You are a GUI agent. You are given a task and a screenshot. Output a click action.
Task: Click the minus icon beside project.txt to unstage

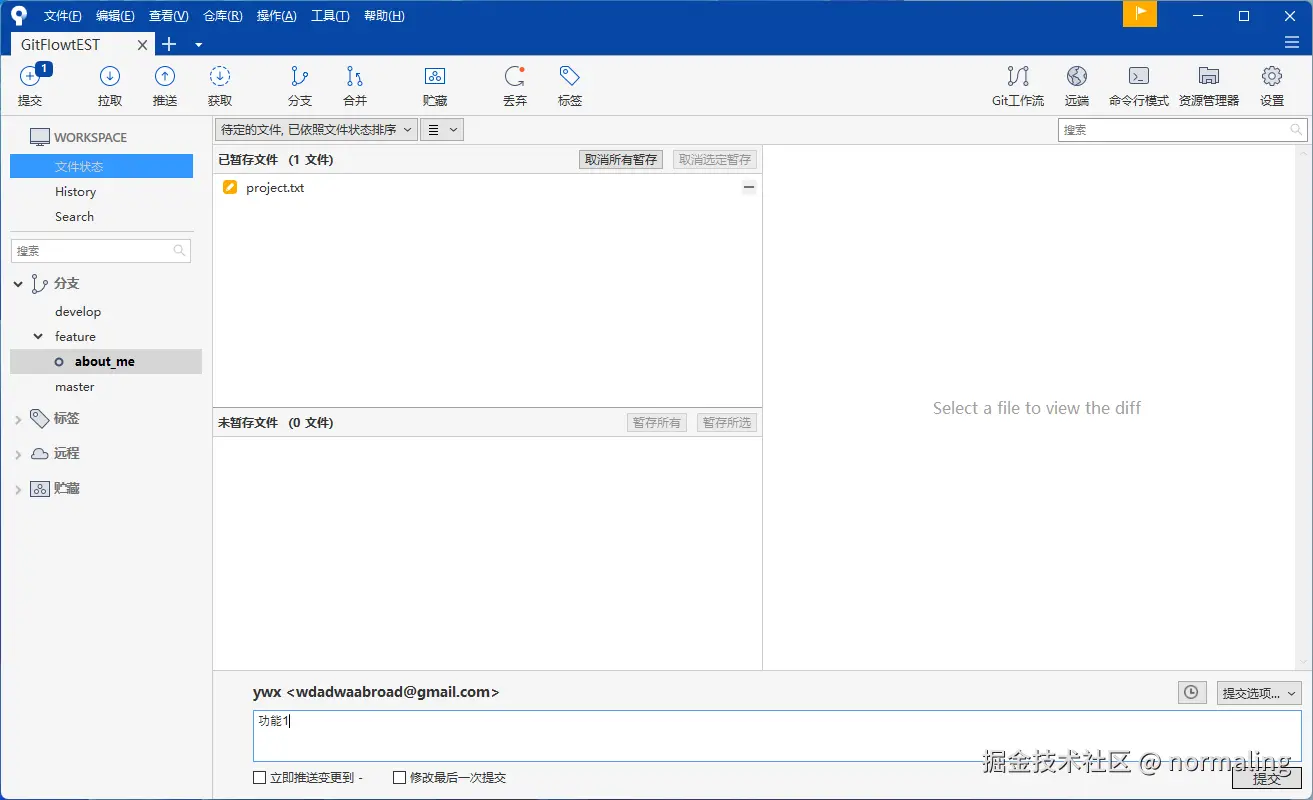tap(749, 187)
